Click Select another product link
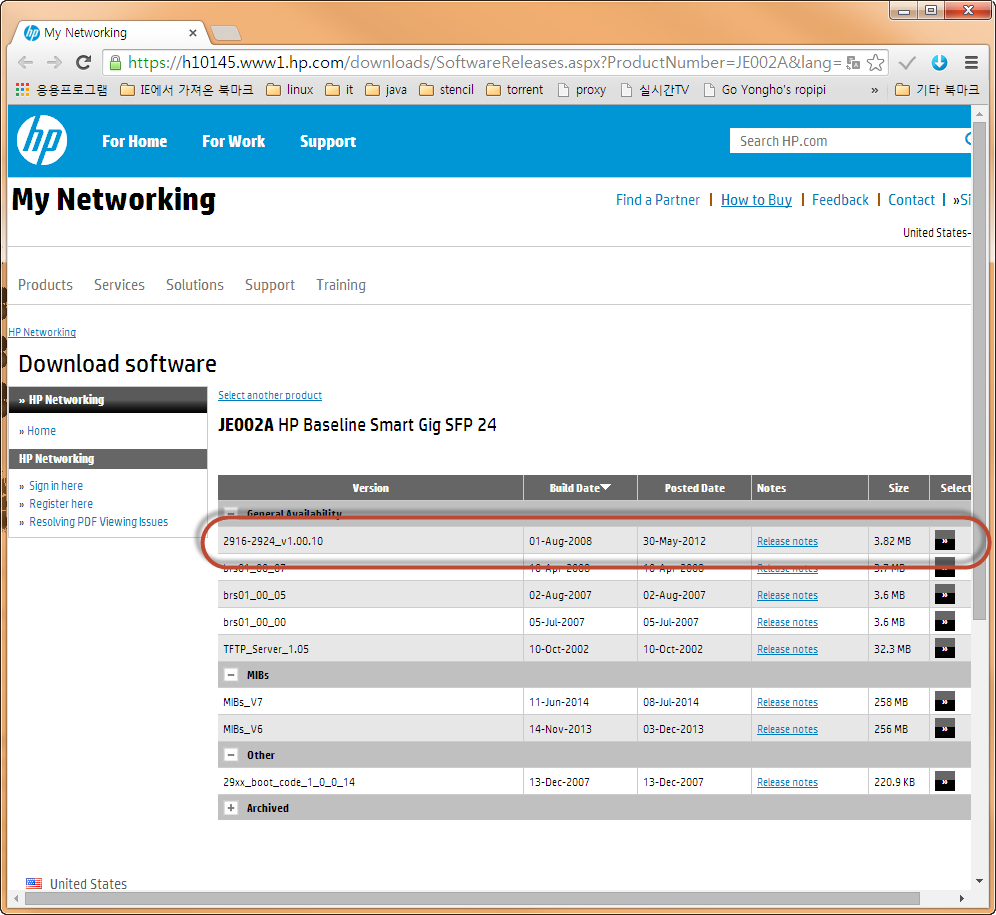Viewport: 996px width, 915px height. [270, 395]
